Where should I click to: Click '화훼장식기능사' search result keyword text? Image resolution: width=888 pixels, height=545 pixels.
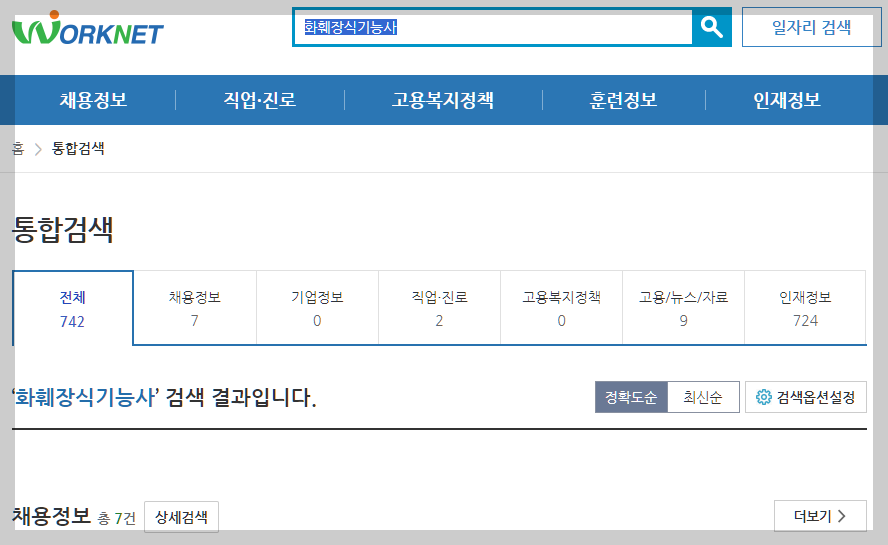pyautogui.click(x=86, y=397)
